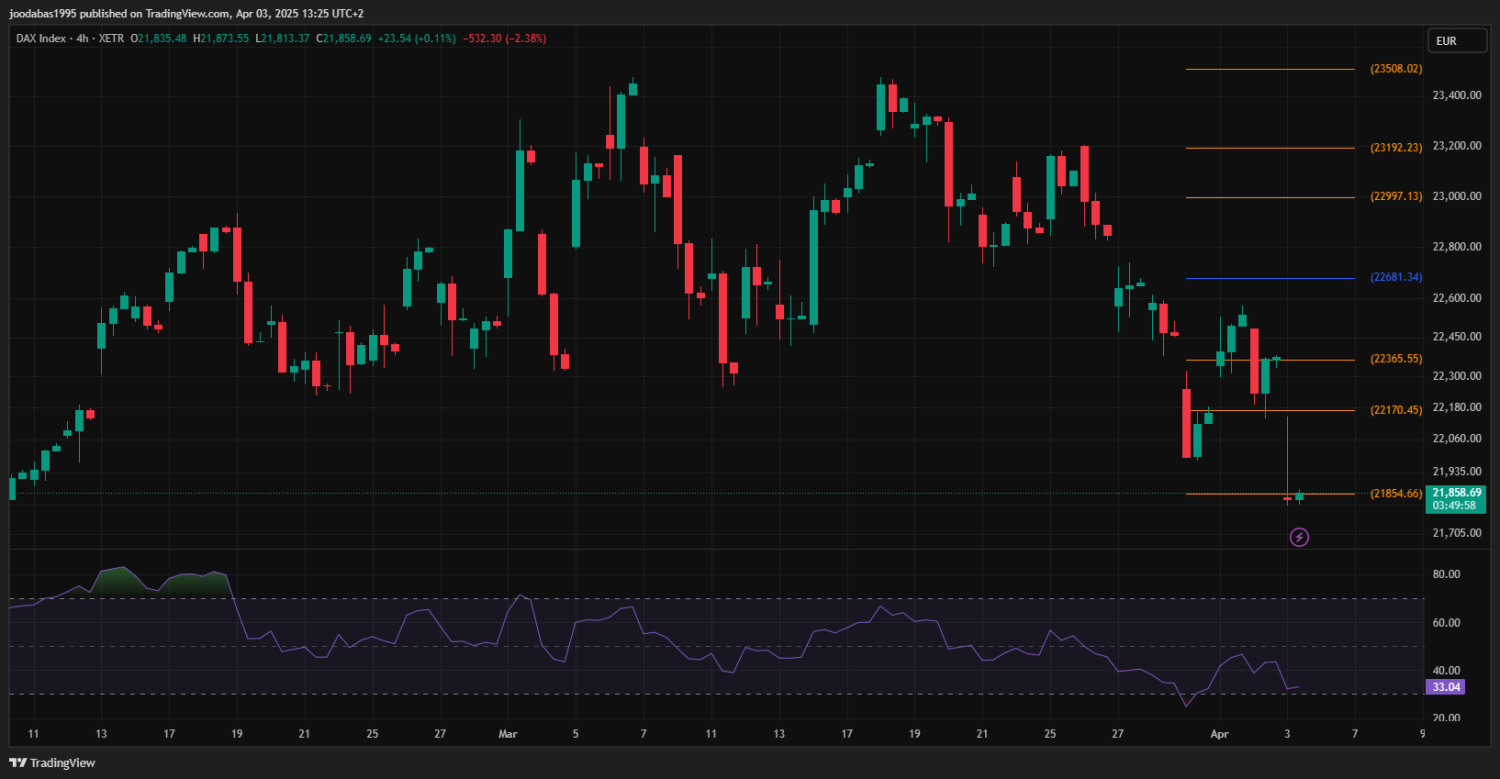The width and height of the screenshot is (1500, 779).
Task: Select the 22365.55 level label
Action: click(1396, 359)
